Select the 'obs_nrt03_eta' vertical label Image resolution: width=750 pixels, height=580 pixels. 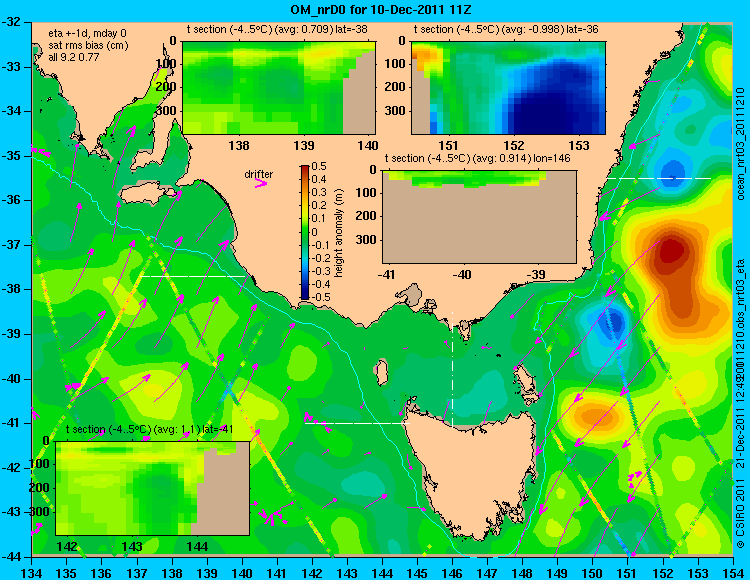point(741,296)
